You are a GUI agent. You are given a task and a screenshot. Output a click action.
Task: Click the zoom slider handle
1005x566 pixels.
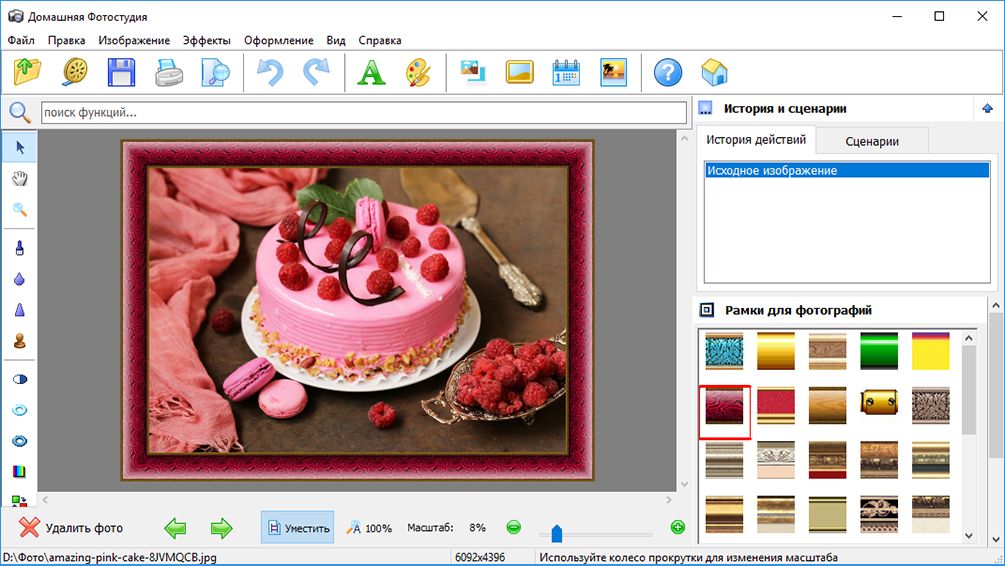tap(556, 533)
